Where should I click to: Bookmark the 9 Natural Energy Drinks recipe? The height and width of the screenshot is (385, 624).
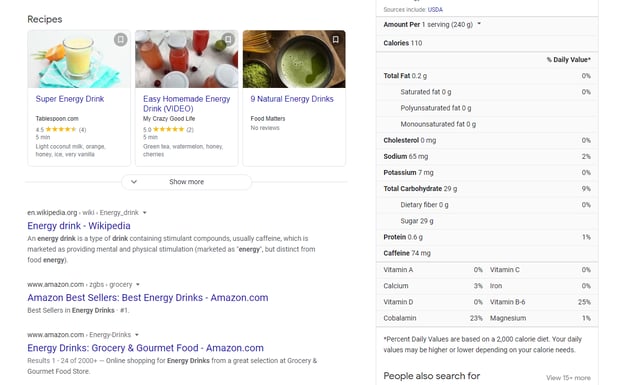[335, 39]
